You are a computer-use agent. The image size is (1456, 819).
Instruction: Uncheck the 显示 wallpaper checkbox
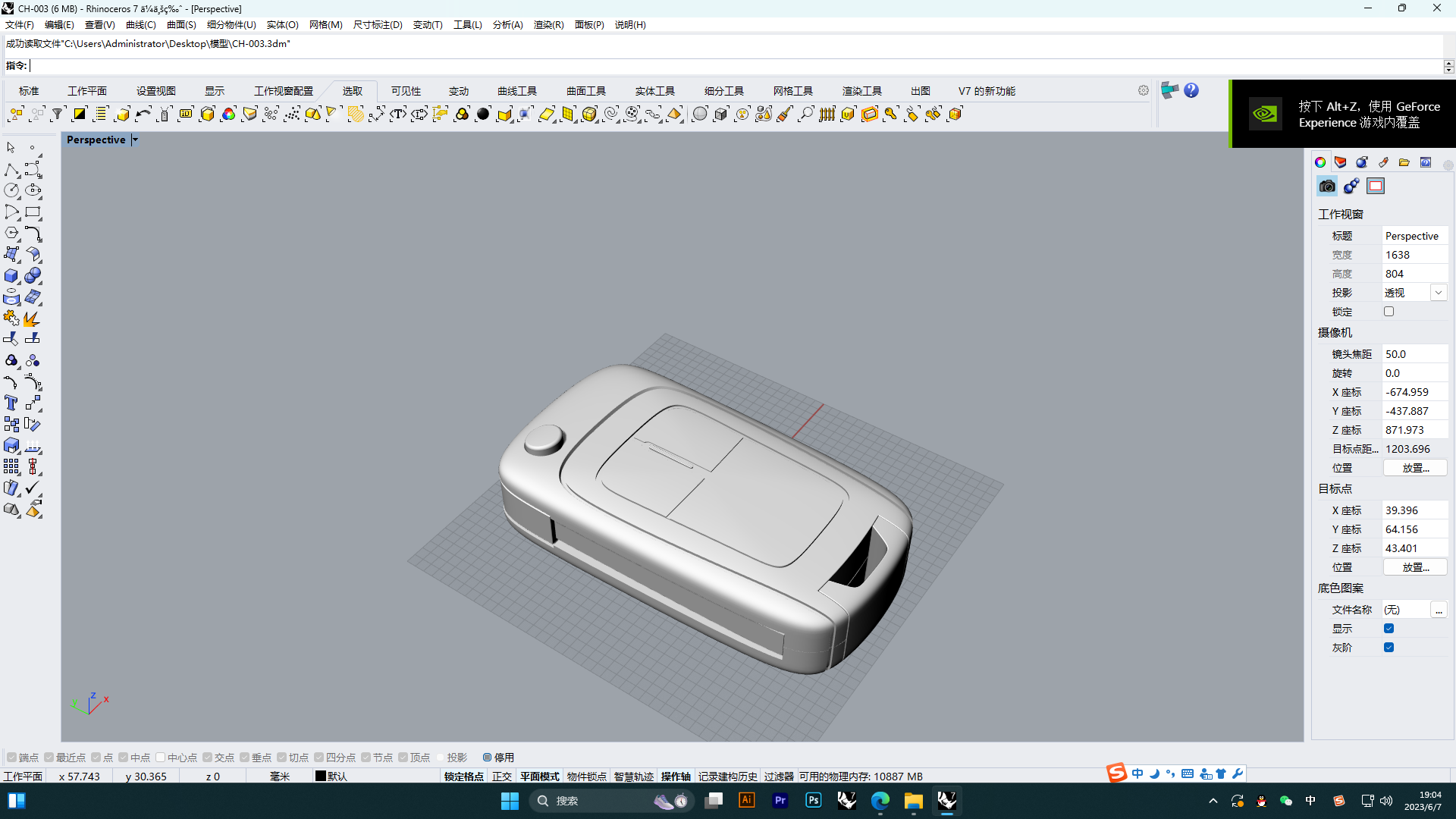tap(1389, 629)
